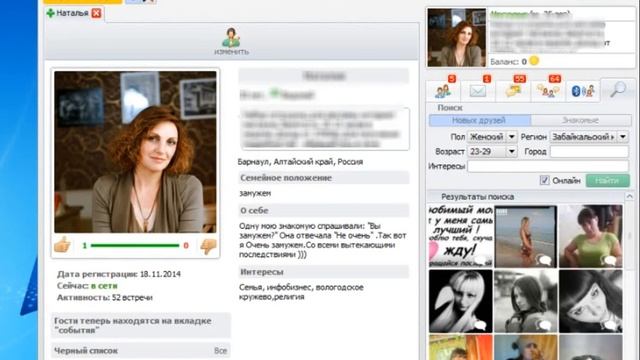The width and height of the screenshot is (640, 360).
Task: Open search result with 'жду!' text image
Action: tap(460, 236)
